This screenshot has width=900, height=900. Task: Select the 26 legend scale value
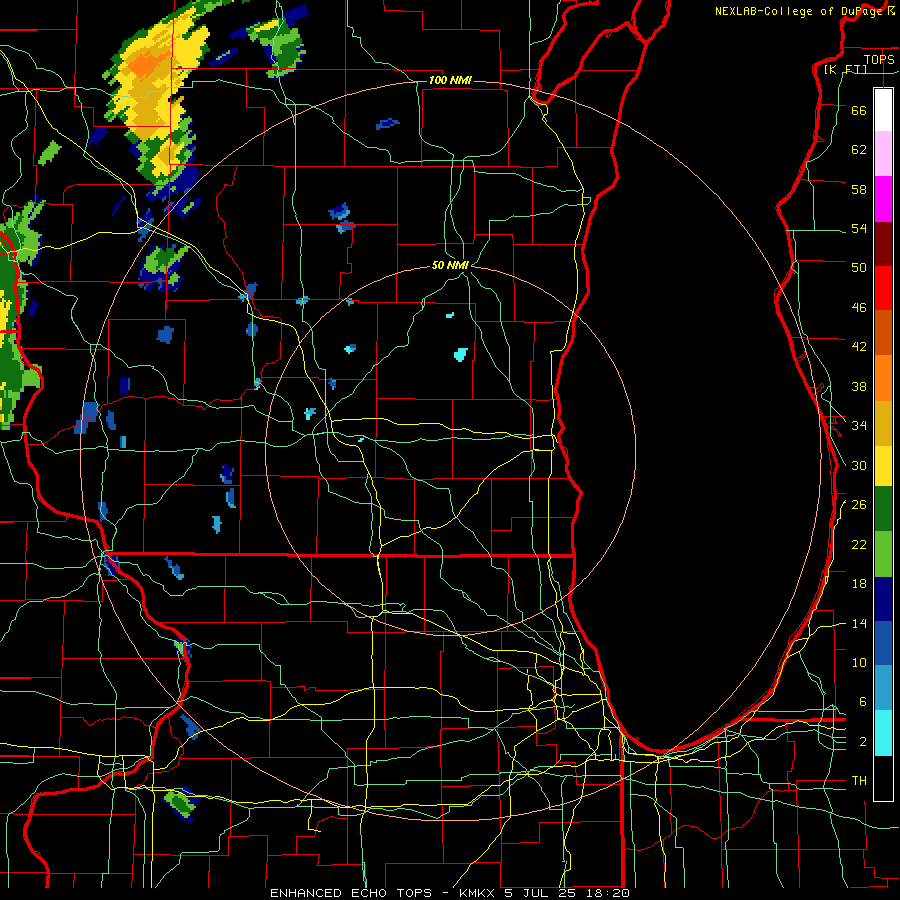859,505
